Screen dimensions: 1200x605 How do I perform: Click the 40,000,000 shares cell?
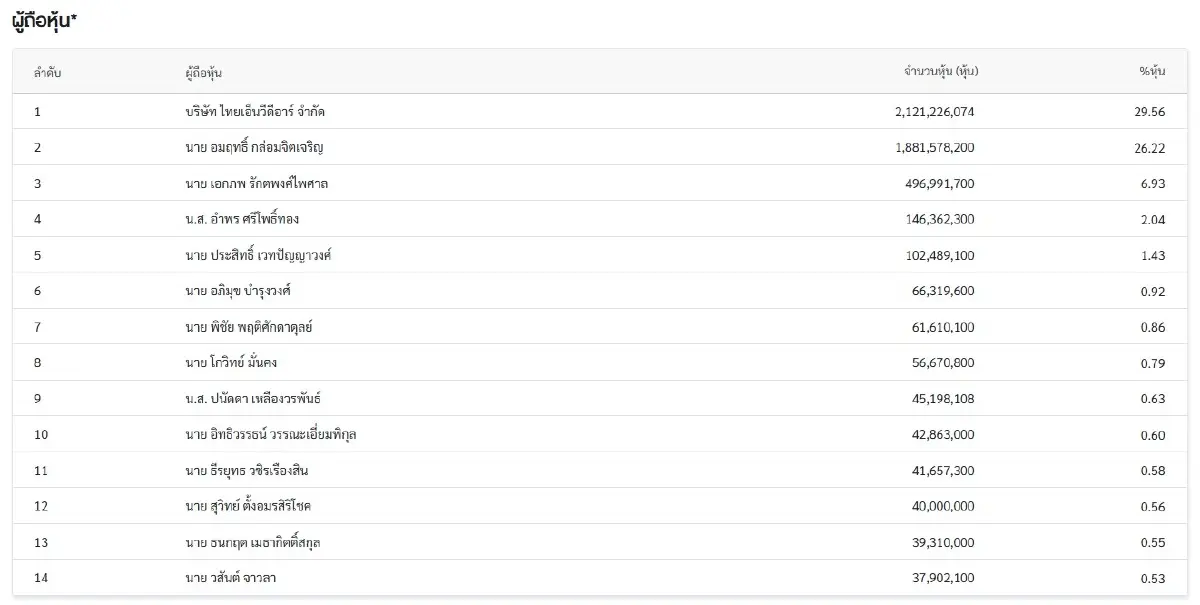tap(941, 506)
